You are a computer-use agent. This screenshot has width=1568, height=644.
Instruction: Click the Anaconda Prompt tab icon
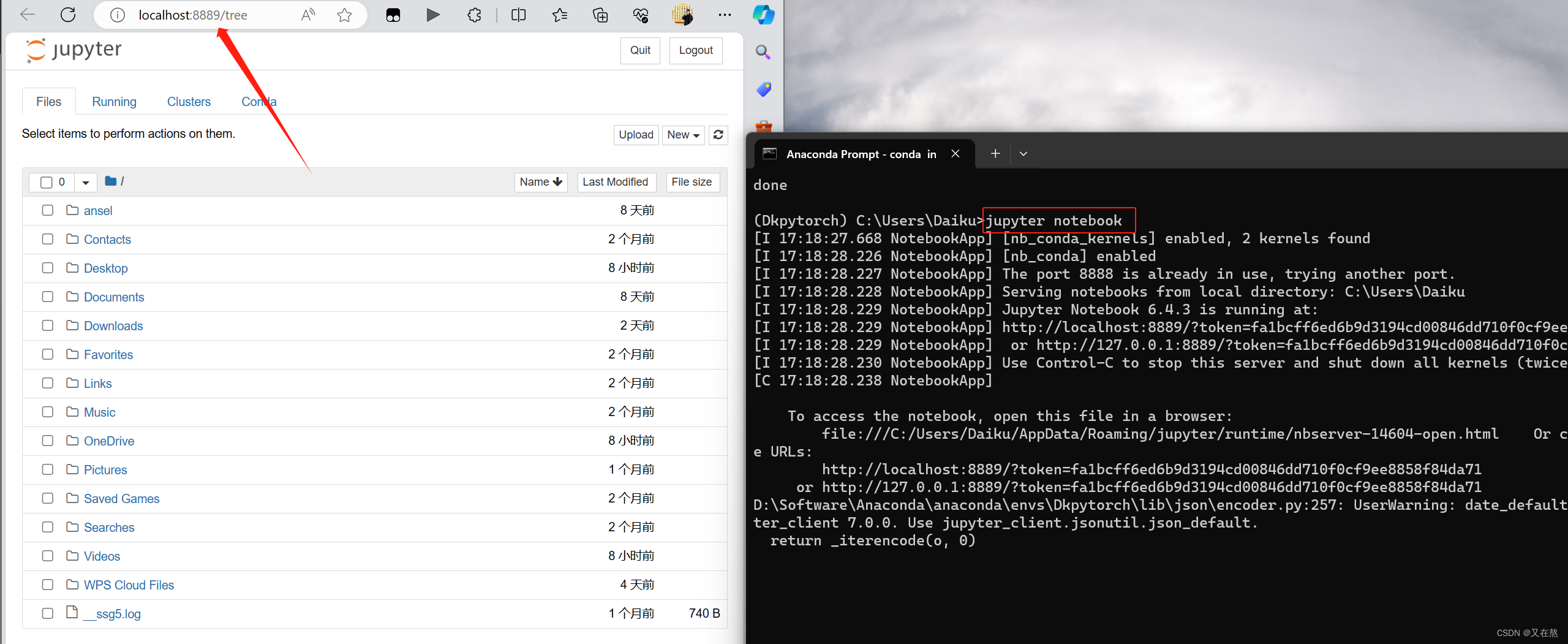pyautogui.click(x=769, y=154)
